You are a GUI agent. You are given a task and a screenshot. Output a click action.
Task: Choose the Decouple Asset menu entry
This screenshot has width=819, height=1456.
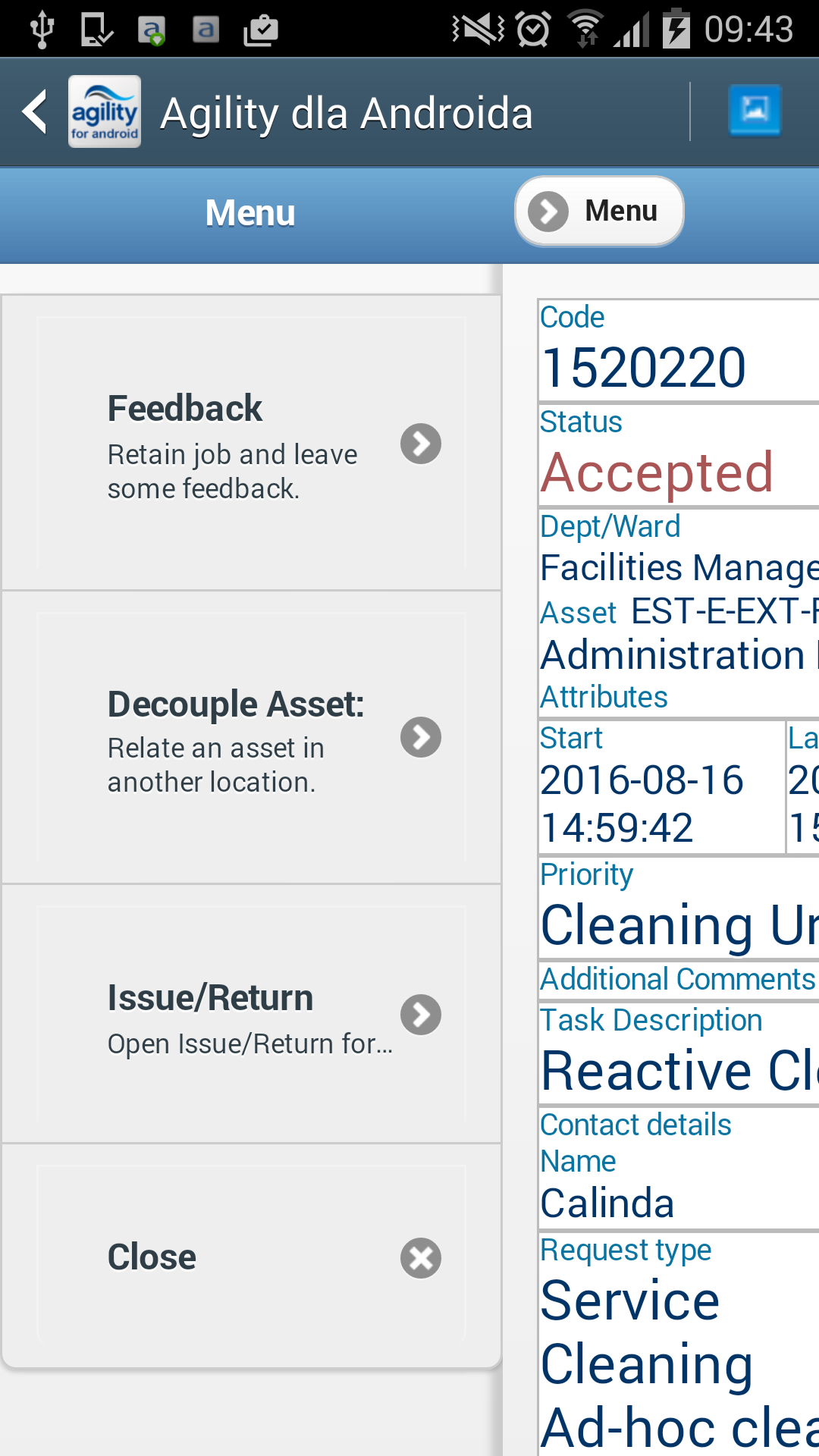click(x=227, y=737)
